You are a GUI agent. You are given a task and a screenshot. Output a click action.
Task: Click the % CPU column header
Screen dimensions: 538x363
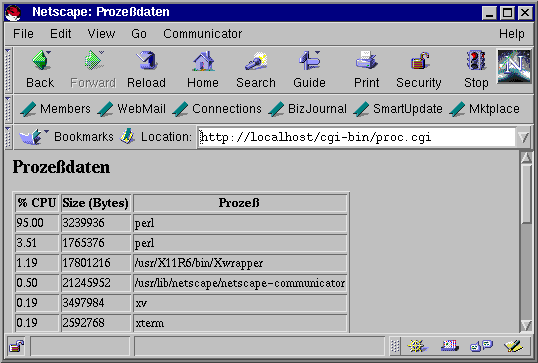click(37, 203)
